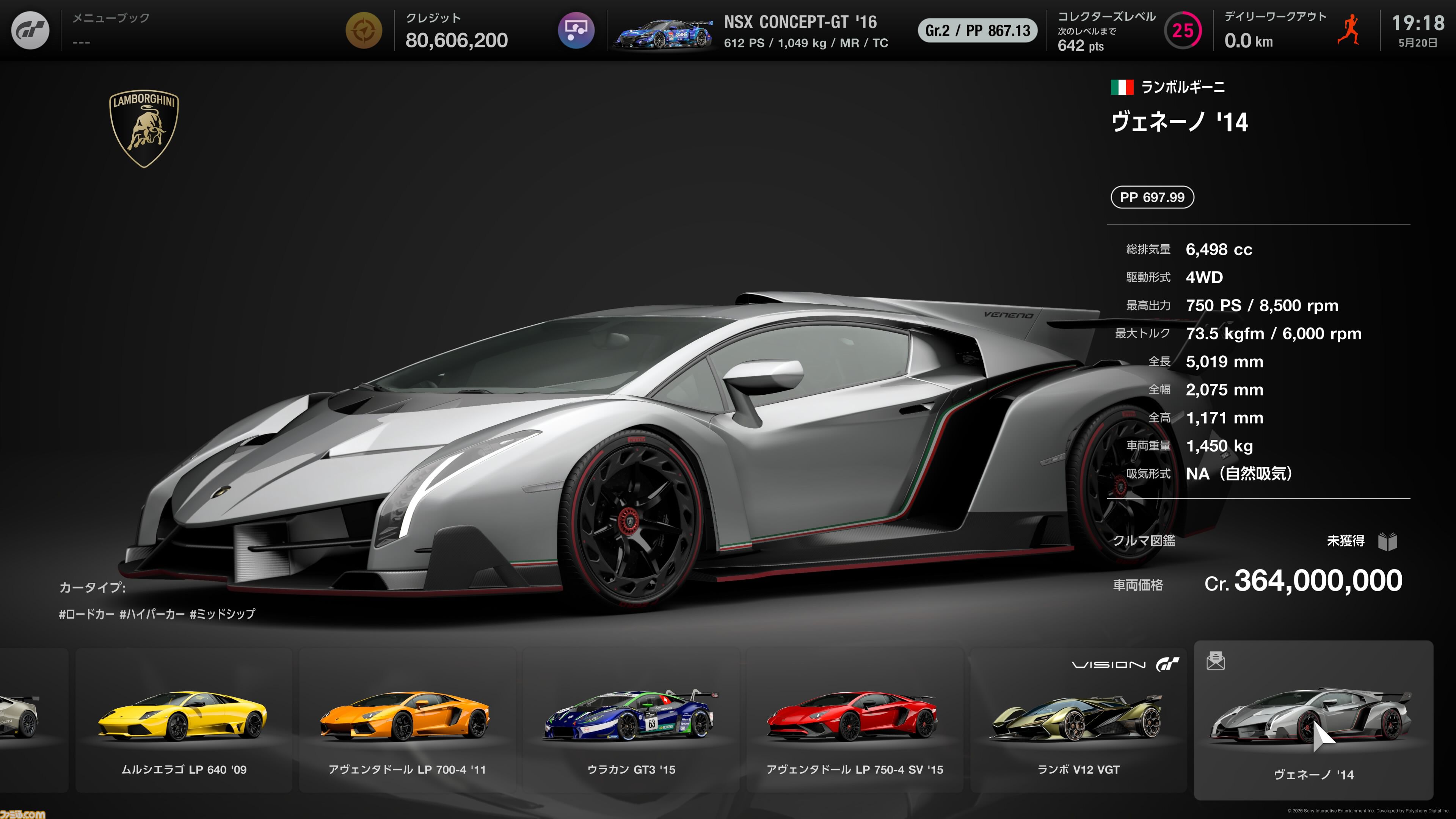Click the 750 PS / 8,500 rpm value
Screen dimensions: 1456x819
click(1261, 306)
